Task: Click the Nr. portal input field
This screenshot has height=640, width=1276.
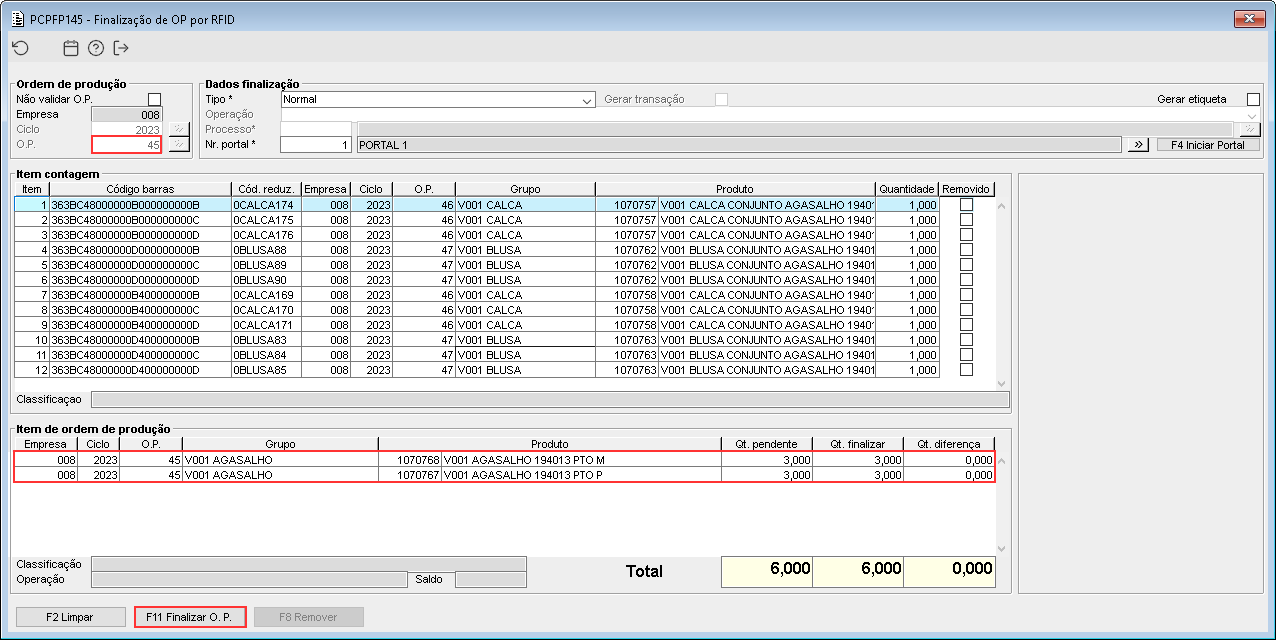Action: (x=316, y=144)
